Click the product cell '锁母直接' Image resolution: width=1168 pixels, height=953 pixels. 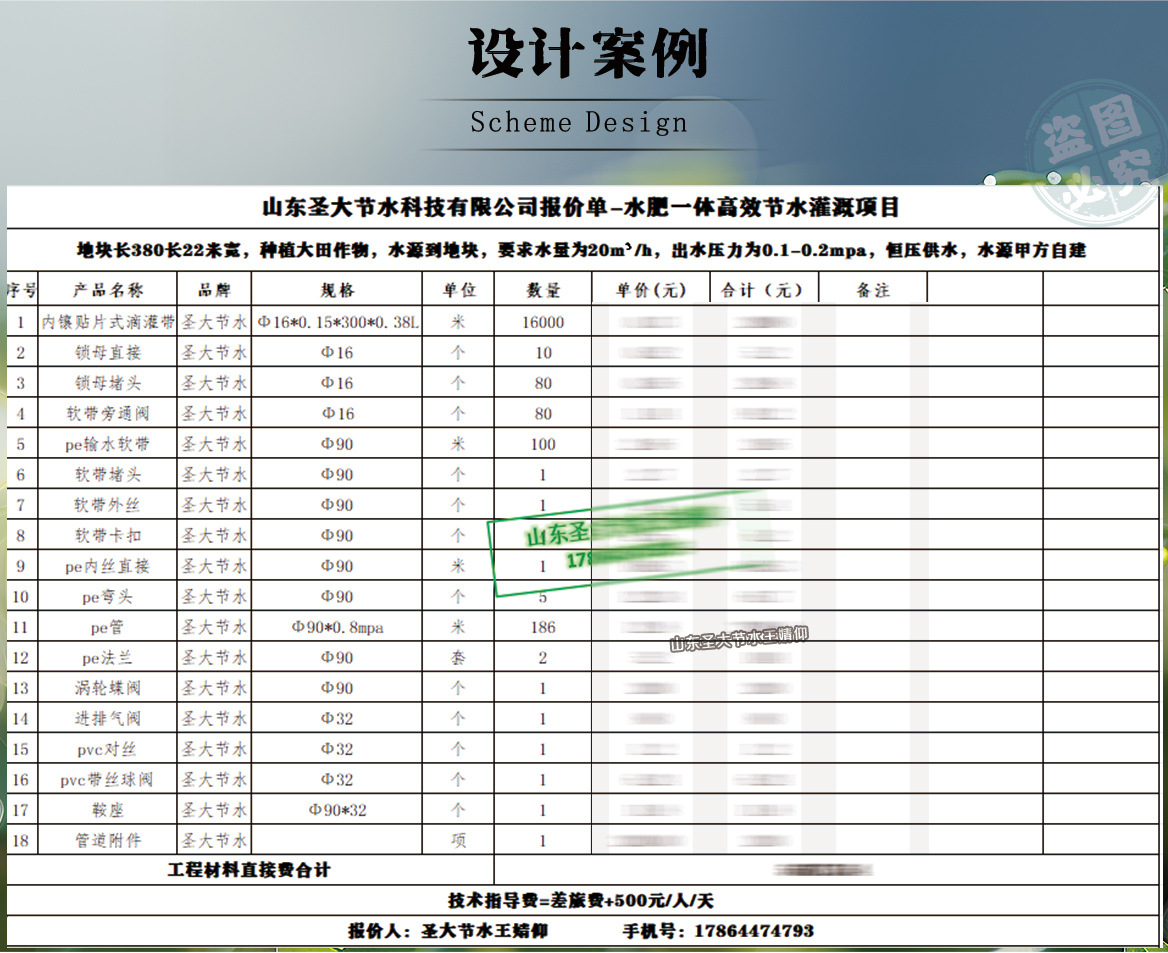point(108,352)
